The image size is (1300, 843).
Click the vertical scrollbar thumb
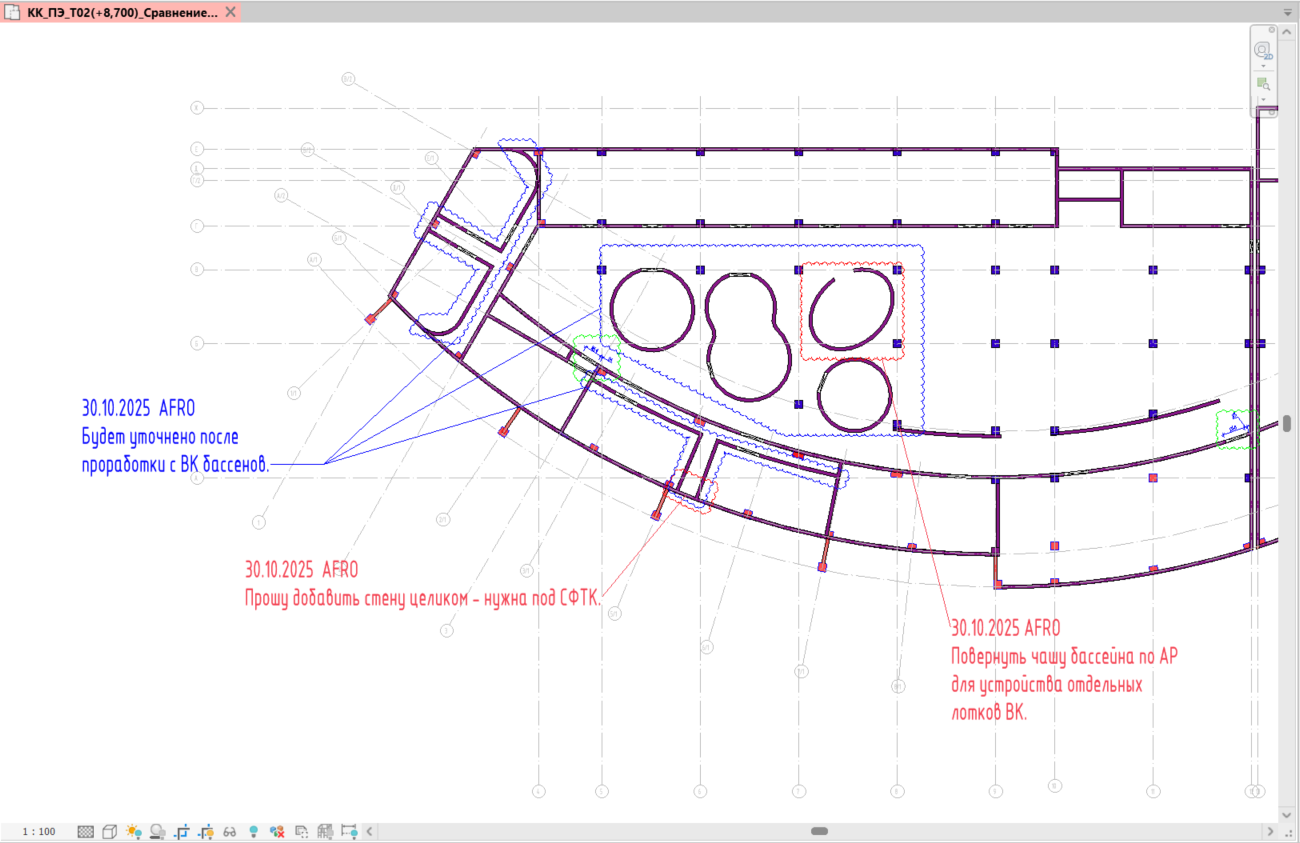point(1287,423)
